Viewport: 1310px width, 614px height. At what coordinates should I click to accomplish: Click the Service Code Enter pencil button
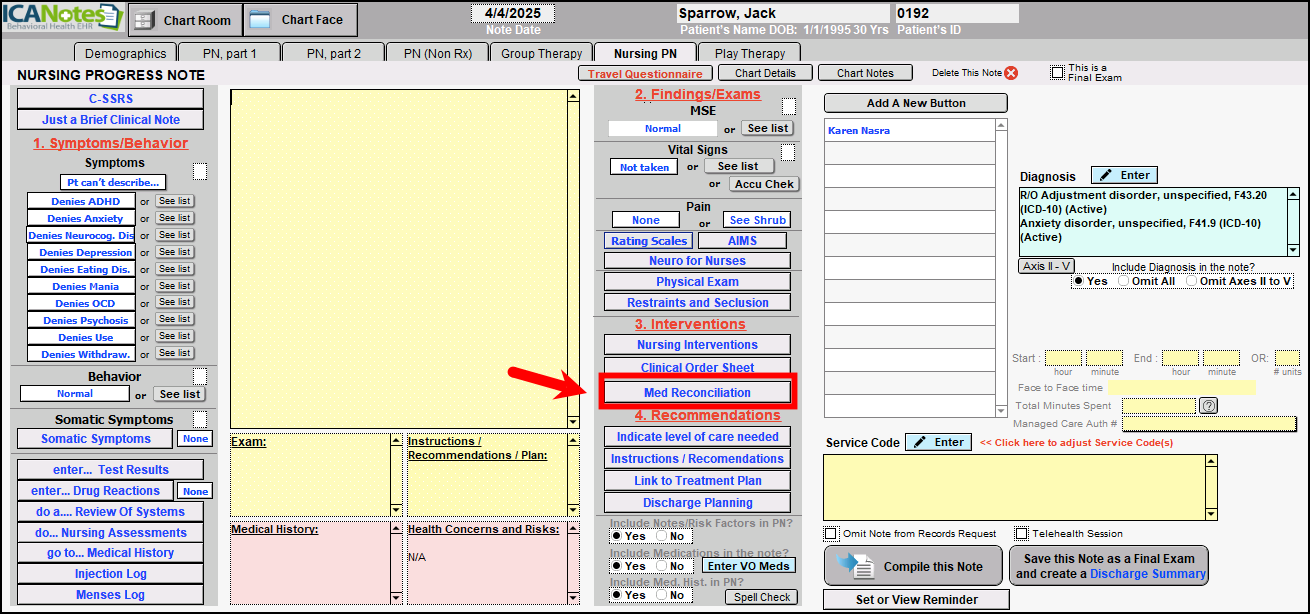938,442
